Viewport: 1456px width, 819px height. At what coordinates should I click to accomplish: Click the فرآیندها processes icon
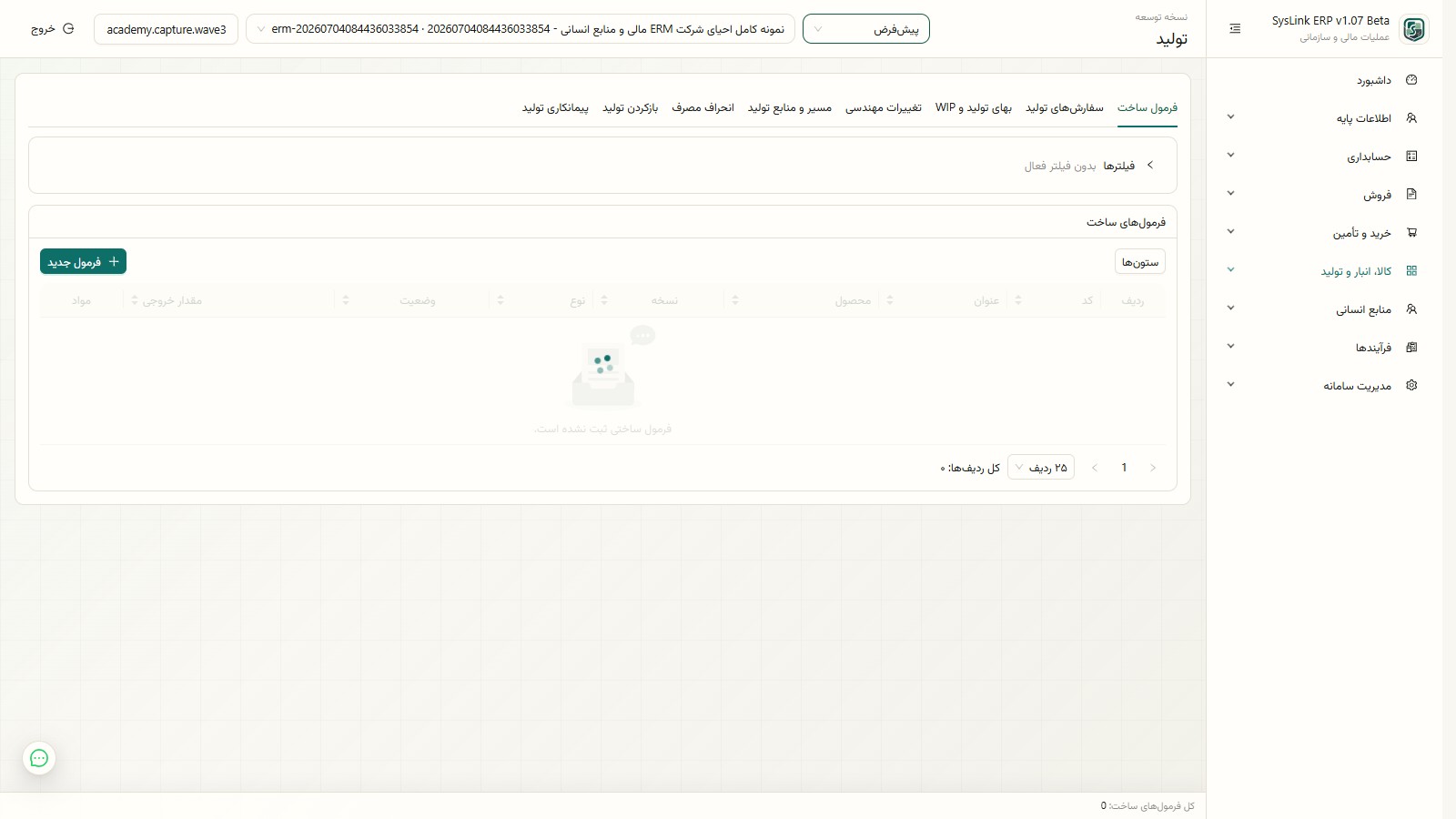pos(1411,348)
